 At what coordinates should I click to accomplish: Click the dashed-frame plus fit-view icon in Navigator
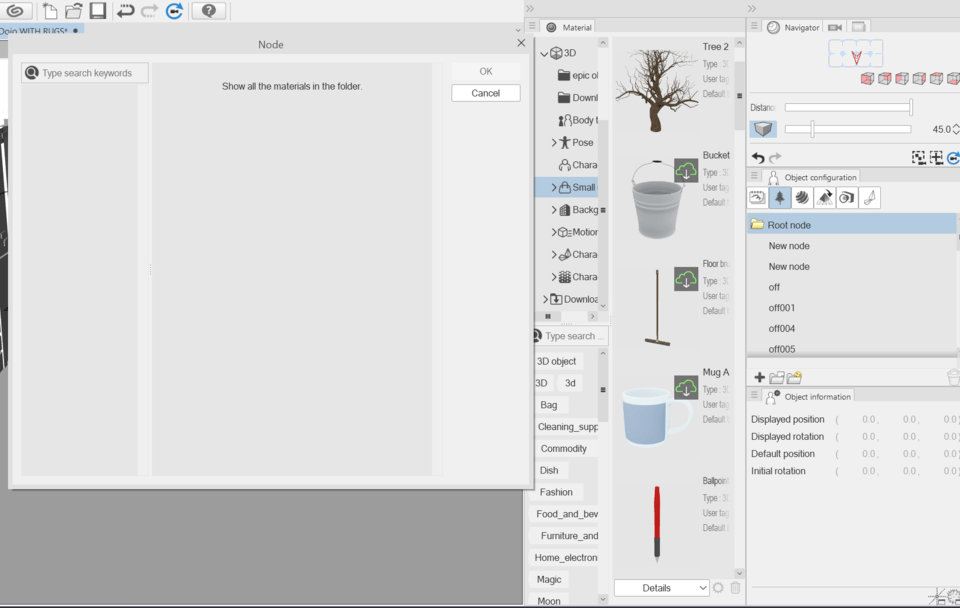(936, 157)
